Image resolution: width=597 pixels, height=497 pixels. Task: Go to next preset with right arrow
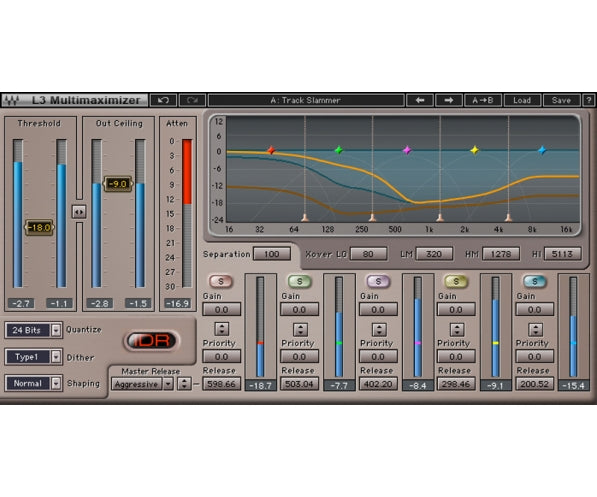click(x=449, y=100)
